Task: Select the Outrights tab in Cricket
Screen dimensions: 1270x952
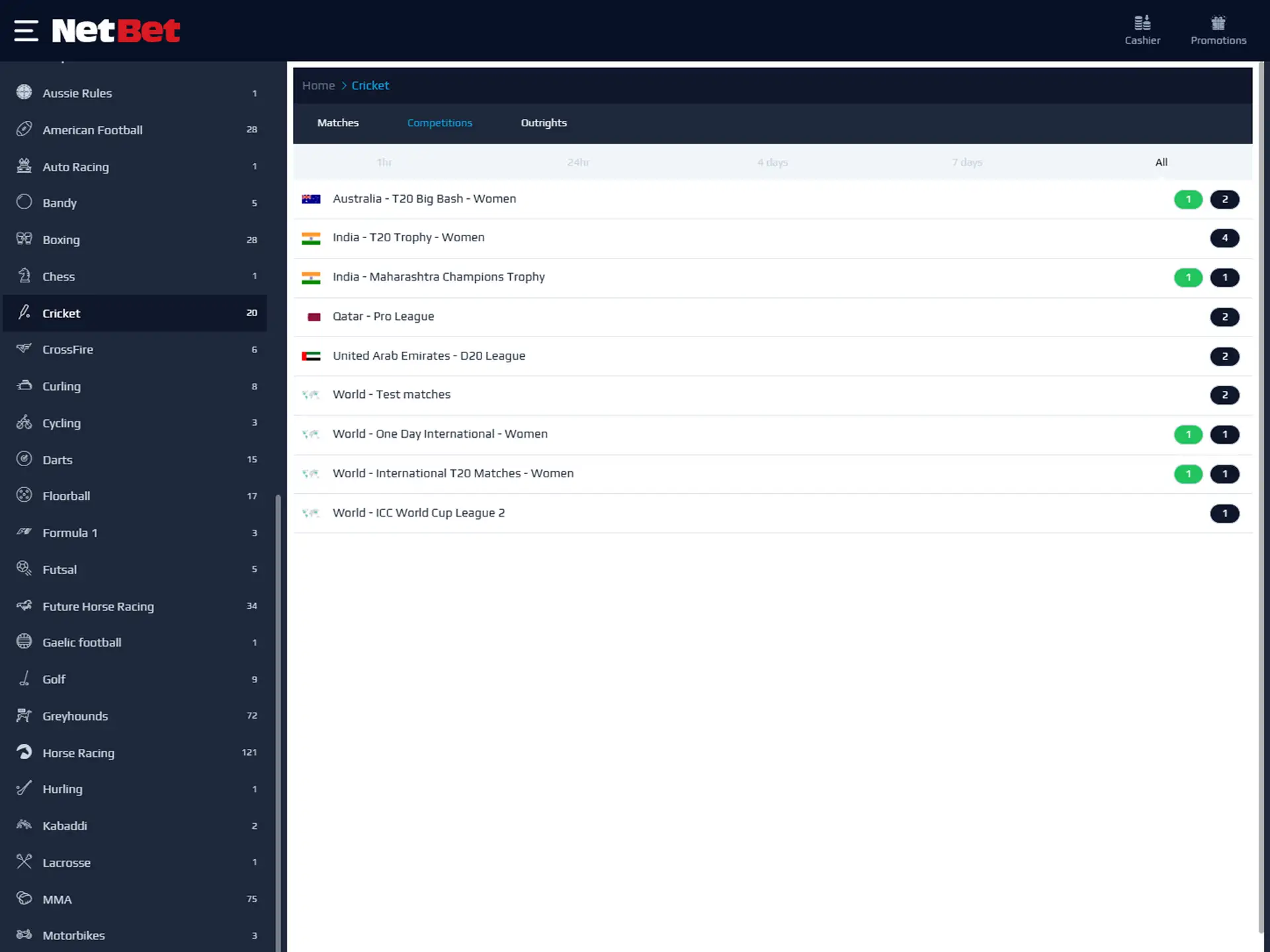Action: point(544,122)
